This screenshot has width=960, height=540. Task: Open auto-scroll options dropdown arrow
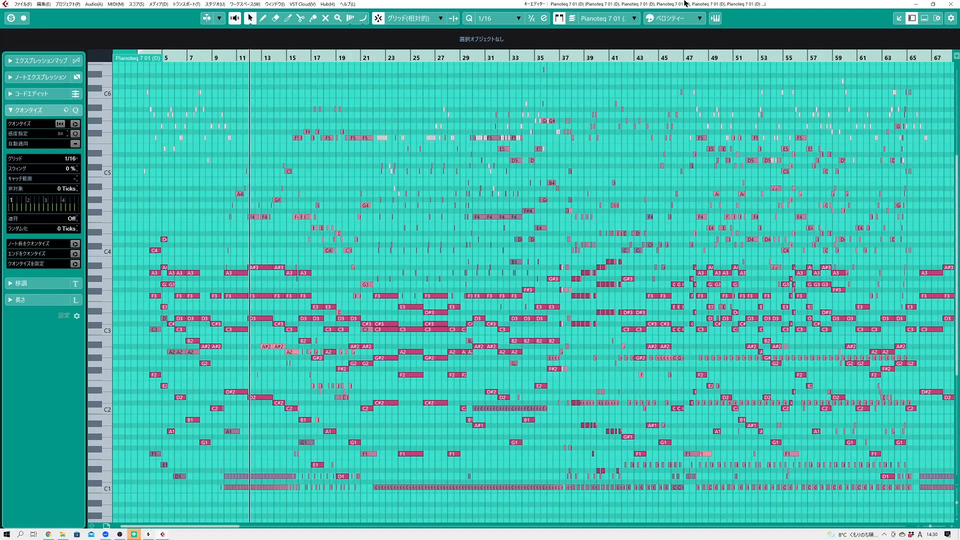[x=219, y=18]
